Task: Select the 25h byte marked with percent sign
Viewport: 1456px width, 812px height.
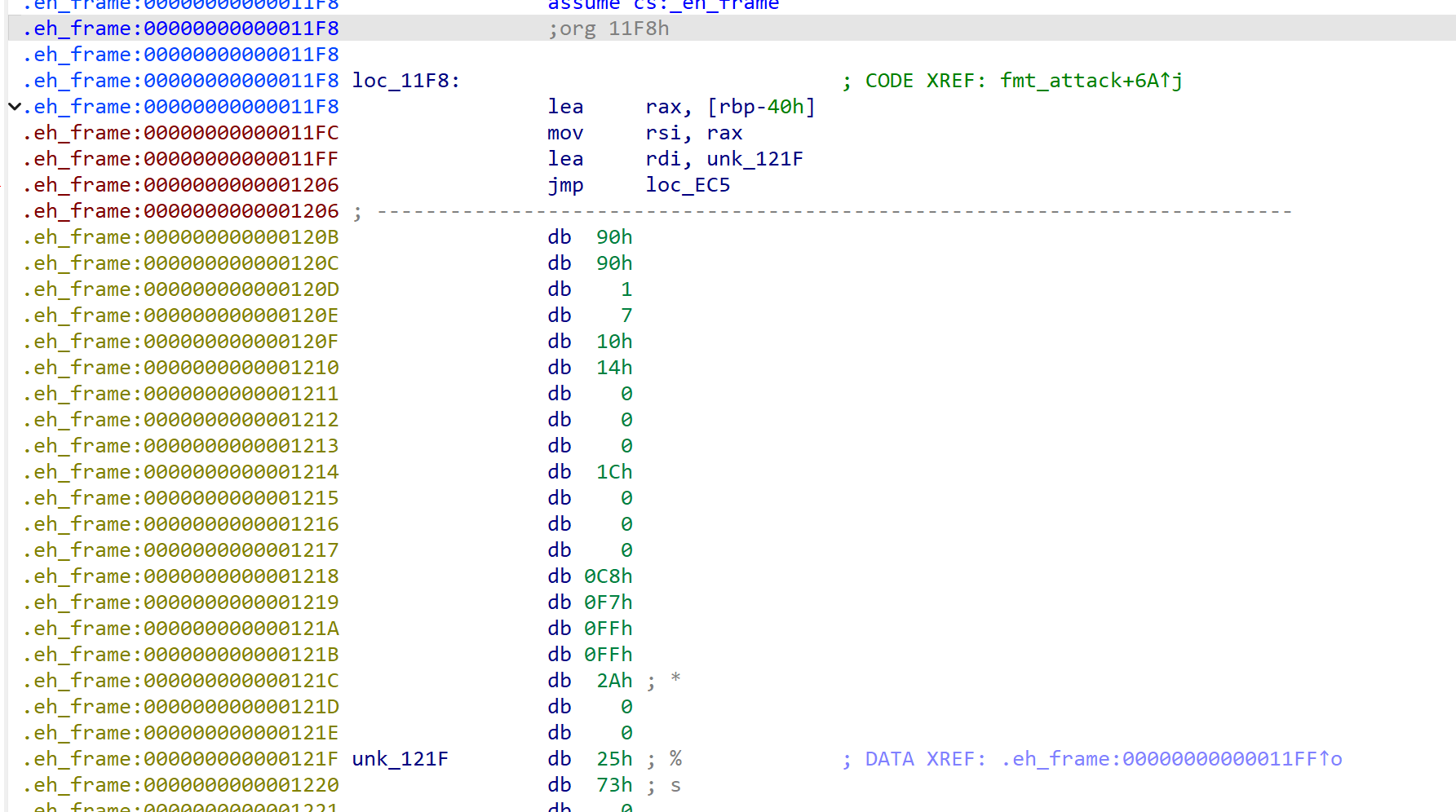Action: point(613,758)
